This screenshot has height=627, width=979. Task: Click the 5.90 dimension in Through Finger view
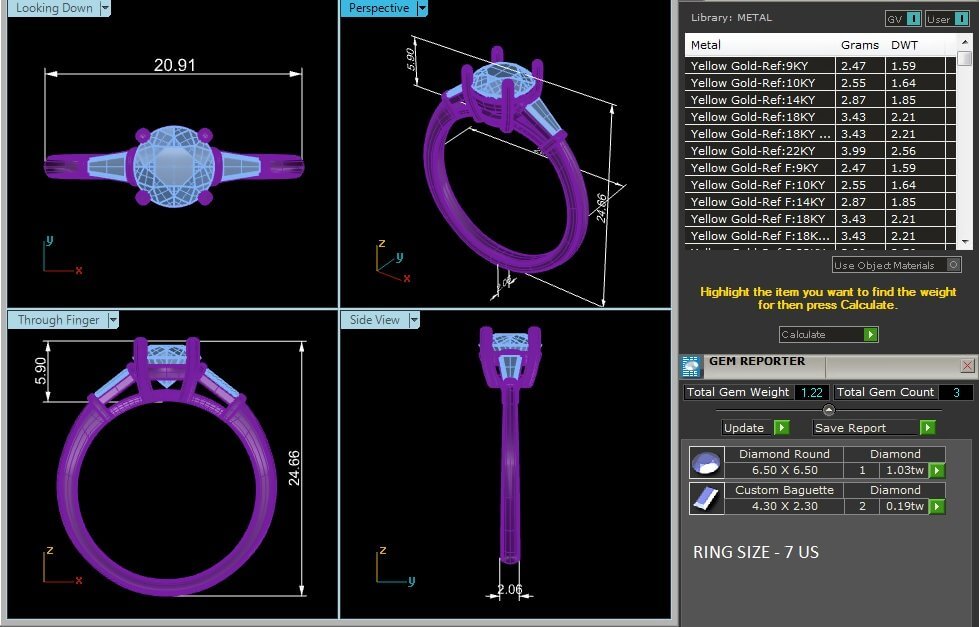40,370
